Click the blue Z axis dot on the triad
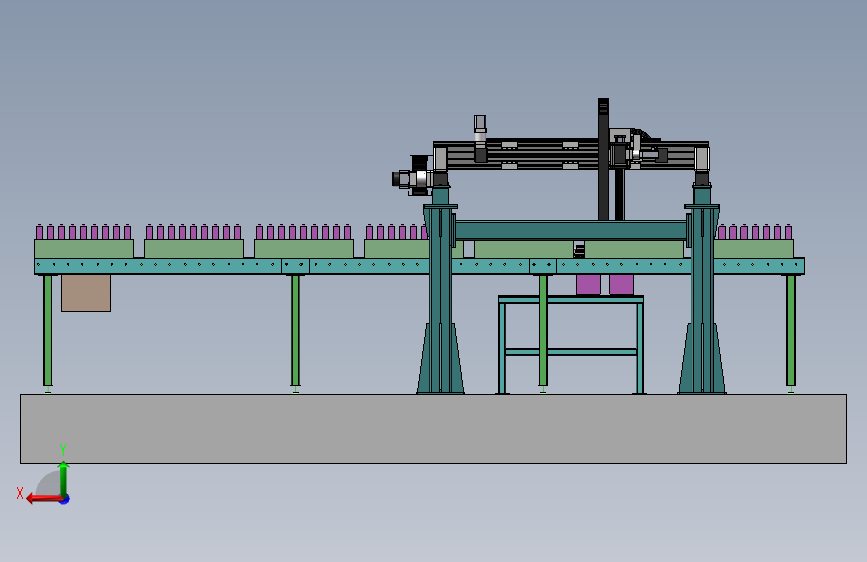The height and width of the screenshot is (562, 867). (65, 499)
